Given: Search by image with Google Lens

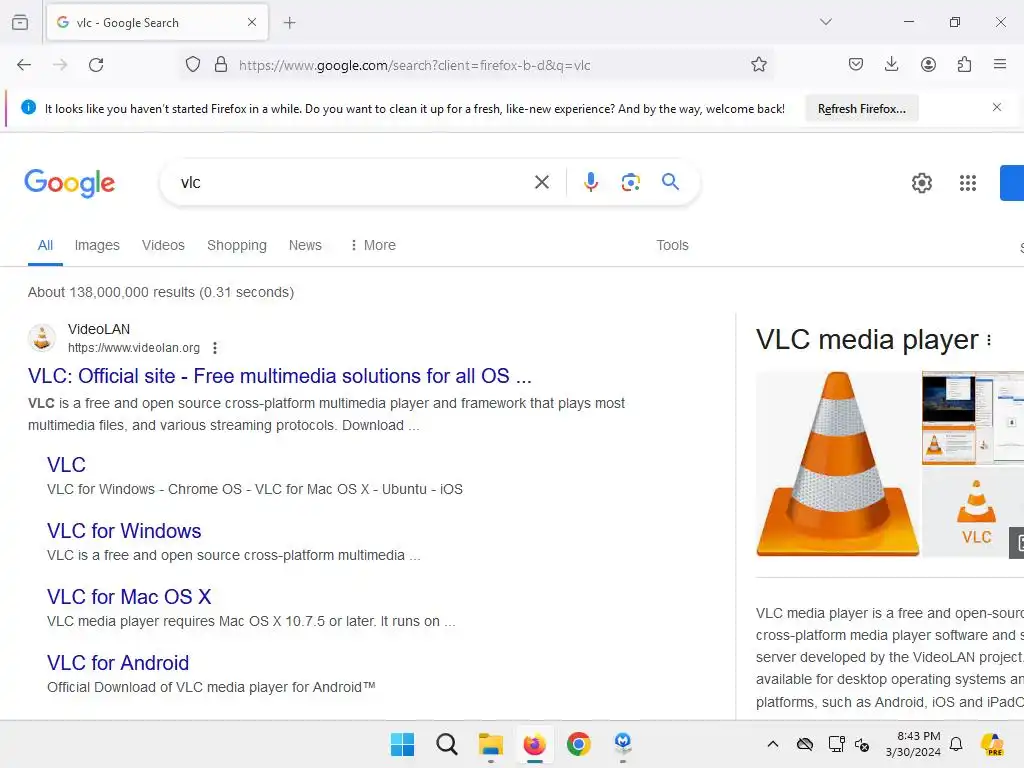Looking at the screenshot, I should click(630, 182).
